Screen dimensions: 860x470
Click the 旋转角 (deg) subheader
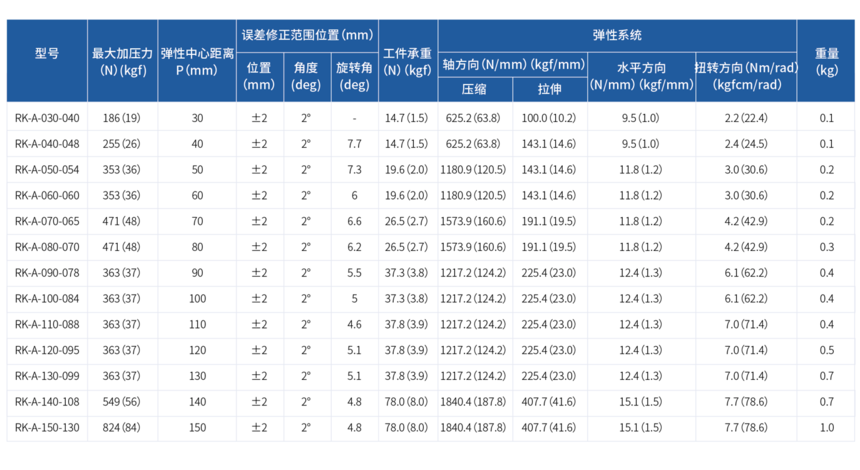point(354,76)
